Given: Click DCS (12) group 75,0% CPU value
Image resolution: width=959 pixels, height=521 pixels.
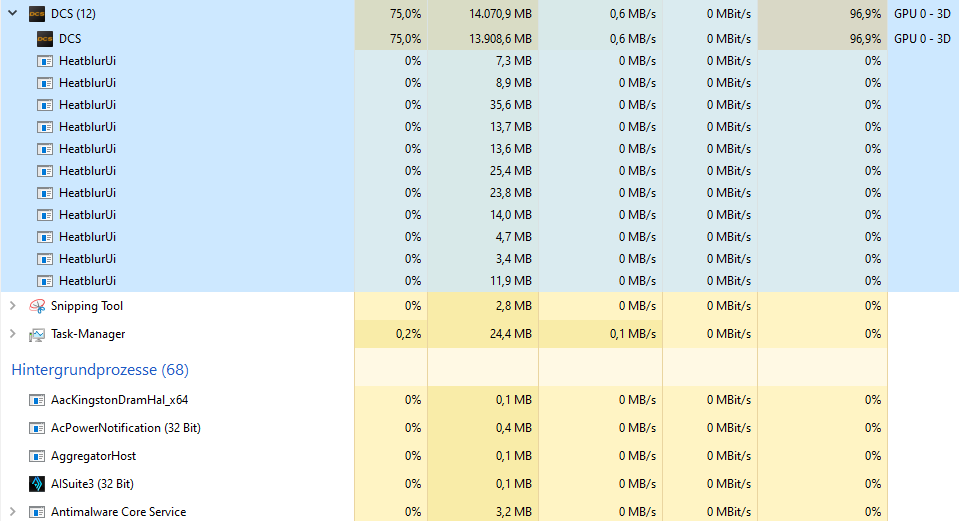Looking at the screenshot, I should pyautogui.click(x=405, y=13).
